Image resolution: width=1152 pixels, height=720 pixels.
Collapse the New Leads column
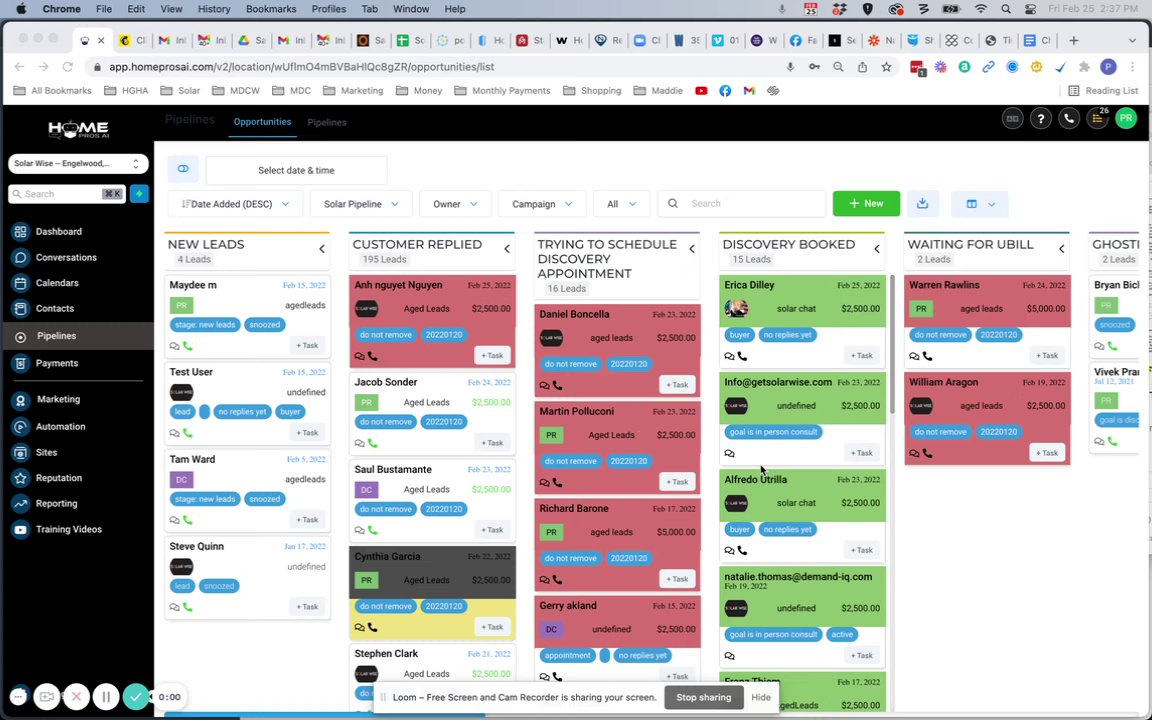click(x=322, y=249)
